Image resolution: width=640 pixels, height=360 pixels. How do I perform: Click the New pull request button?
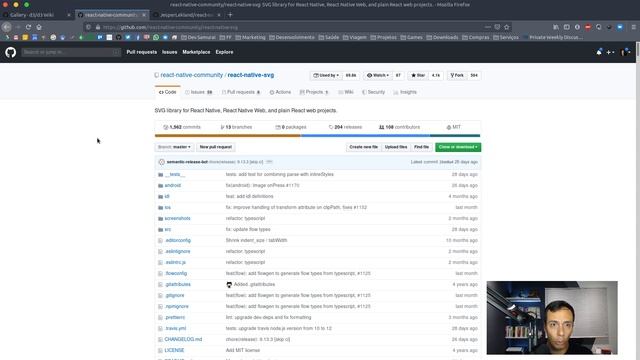click(x=216, y=147)
